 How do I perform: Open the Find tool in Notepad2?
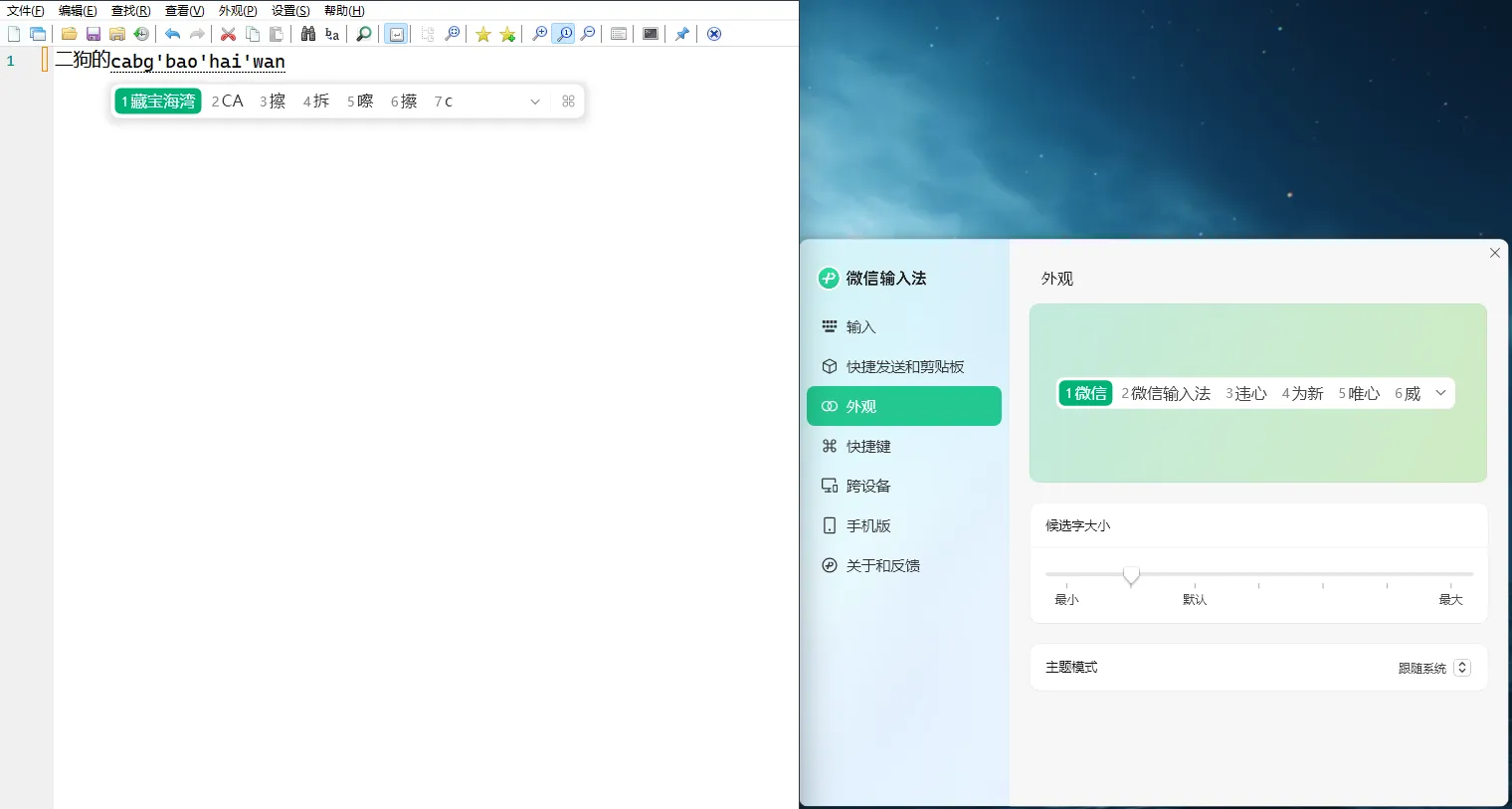click(x=309, y=33)
